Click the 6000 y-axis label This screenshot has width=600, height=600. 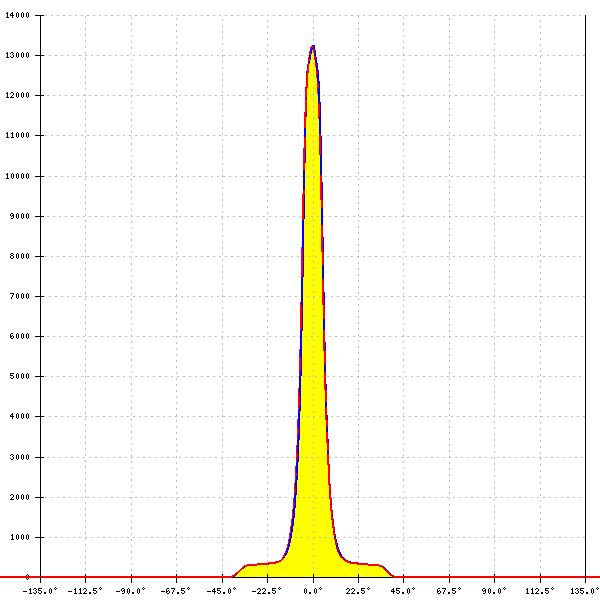pos(20,336)
